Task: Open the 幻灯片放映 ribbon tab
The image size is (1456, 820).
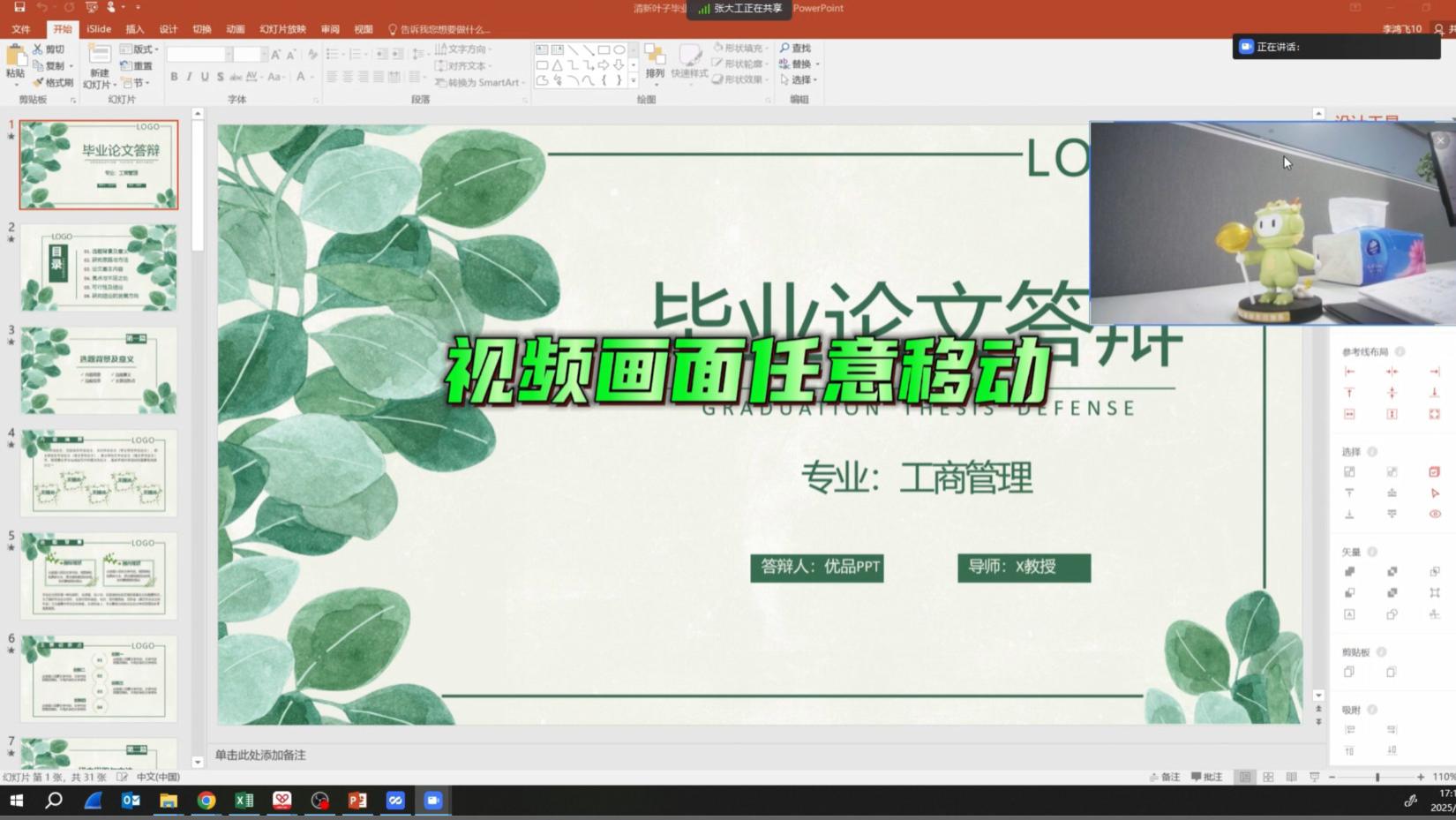Action: (281, 28)
